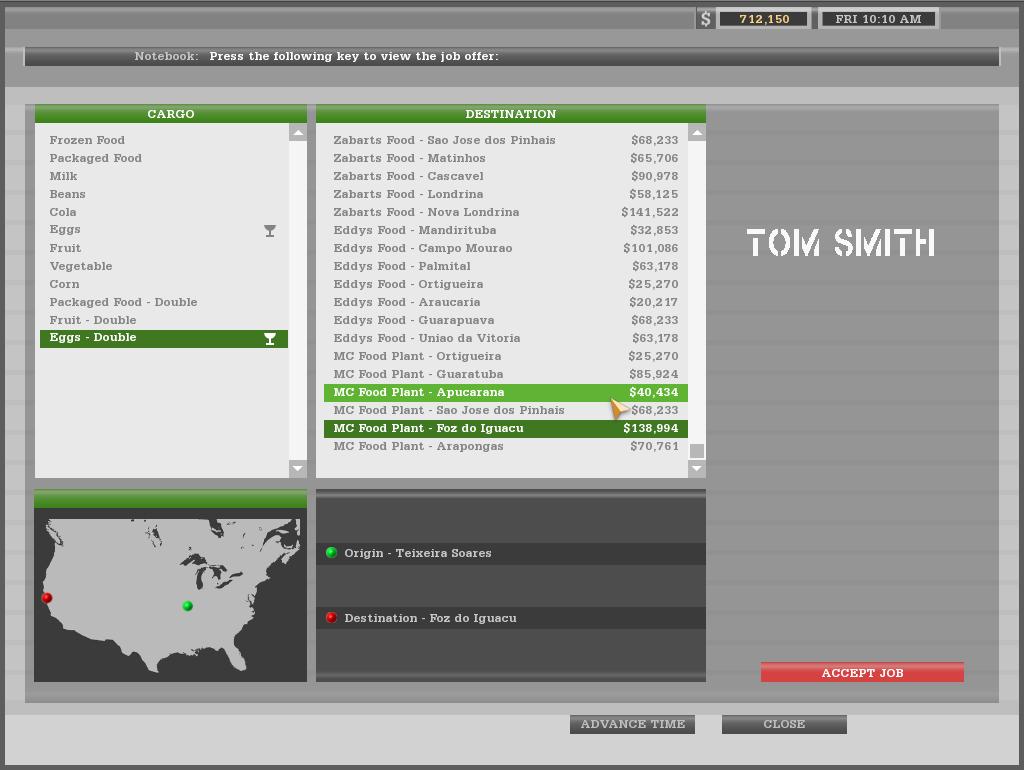This screenshot has height=770, width=1024.
Task: Close the job offer window
Action: click(x=784, y=724)
